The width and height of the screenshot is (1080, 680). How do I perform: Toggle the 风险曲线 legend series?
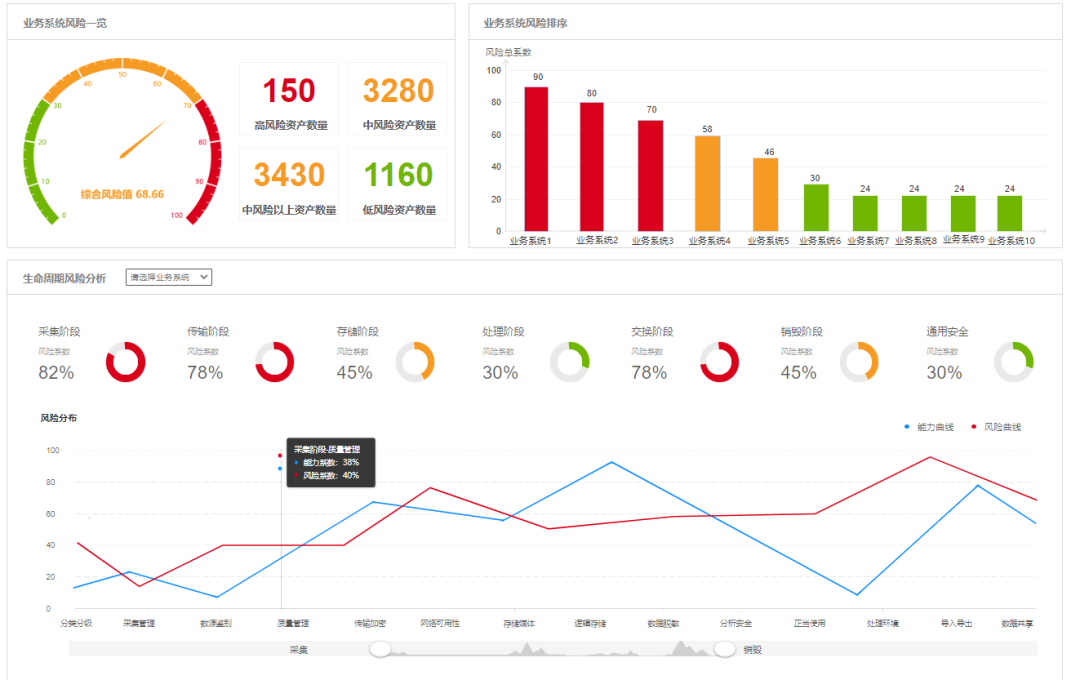(997, 427)
